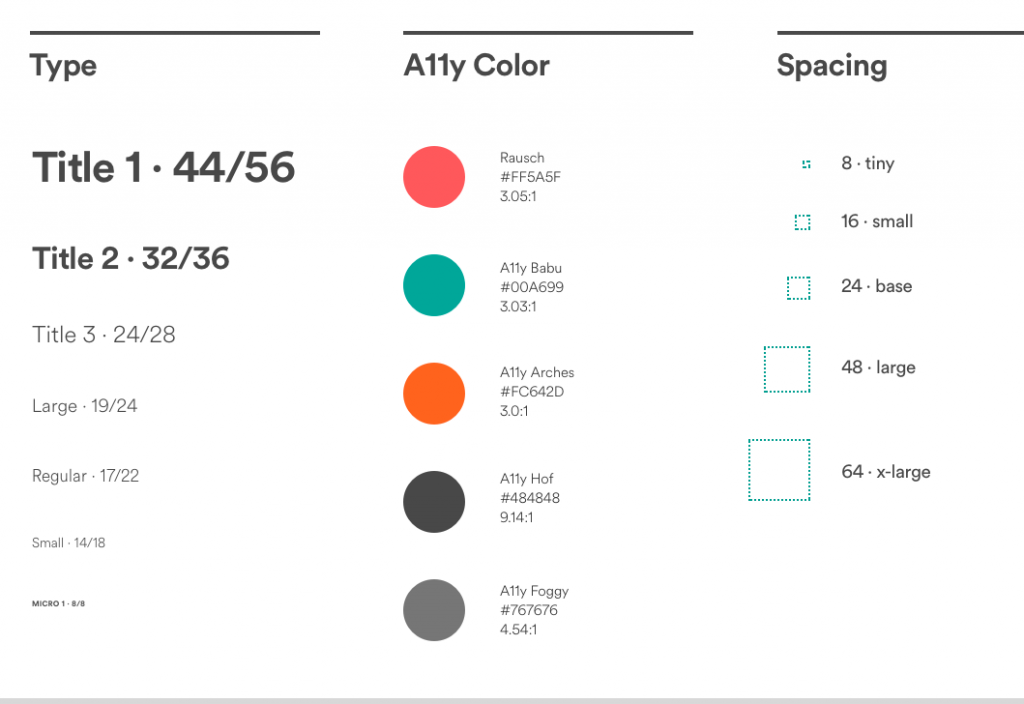Click the Title 3 · 24/28 sample

tap(104, 334)
